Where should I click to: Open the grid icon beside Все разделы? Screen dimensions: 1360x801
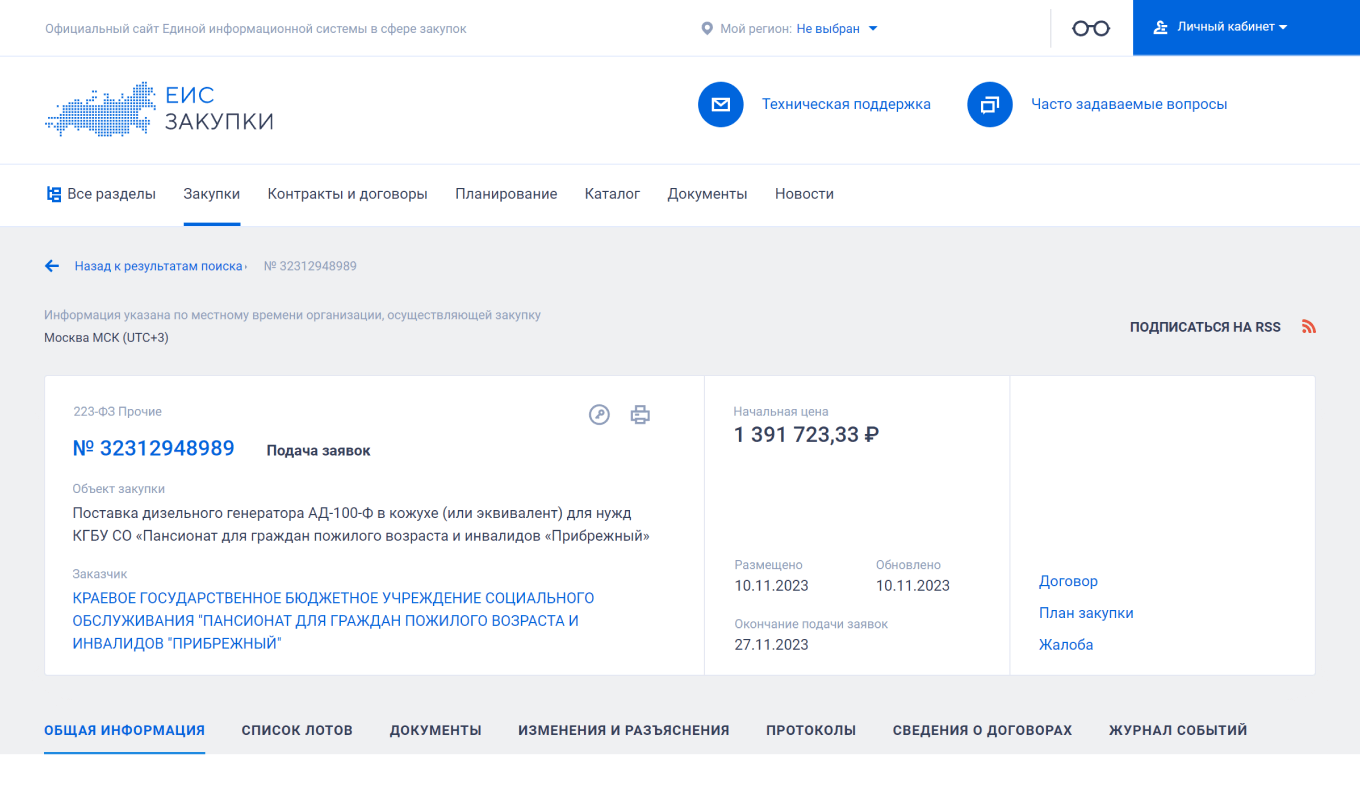pos(53,193)
